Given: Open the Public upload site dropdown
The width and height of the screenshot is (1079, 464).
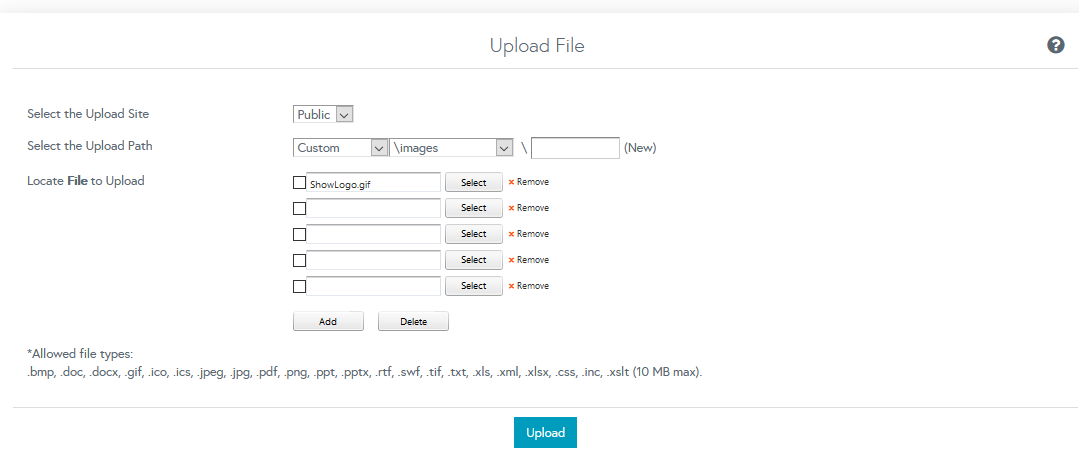Looking at the screenshot, I should pyautogui.click(x=323, y=115).
